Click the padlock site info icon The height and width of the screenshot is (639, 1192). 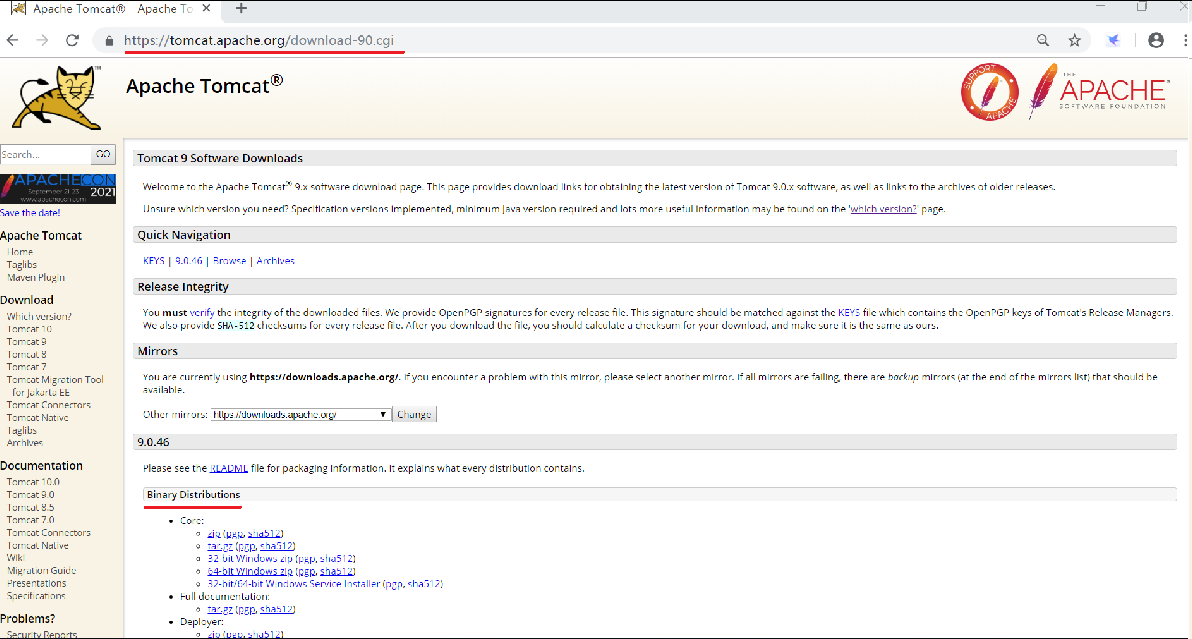(109, 41)
